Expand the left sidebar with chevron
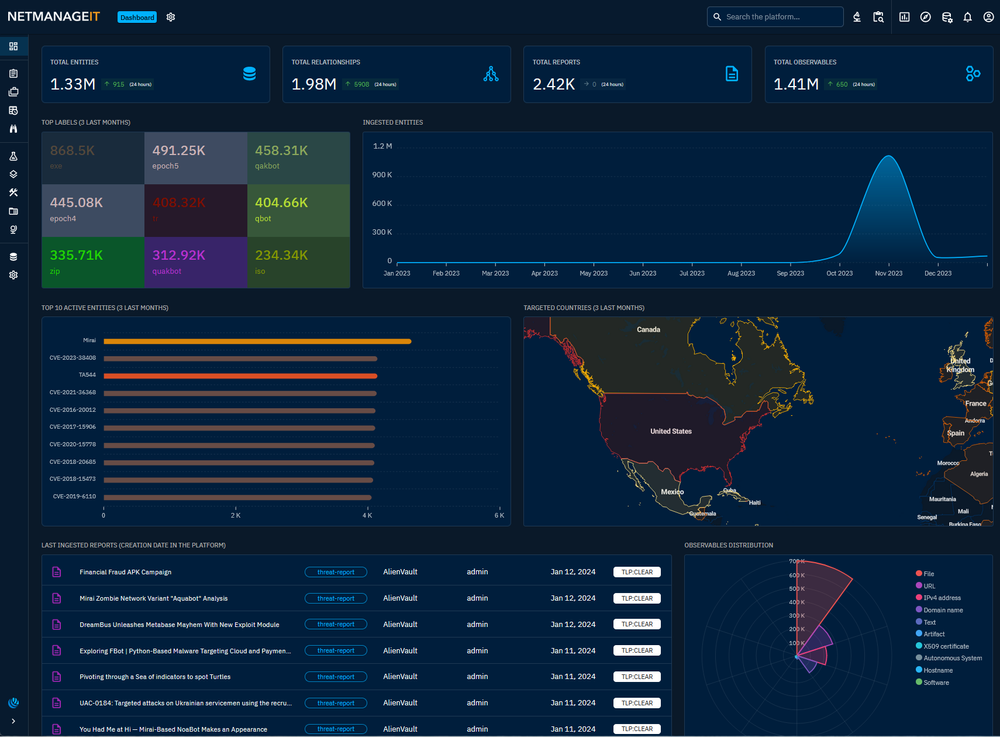 click(x=13, y=721)
